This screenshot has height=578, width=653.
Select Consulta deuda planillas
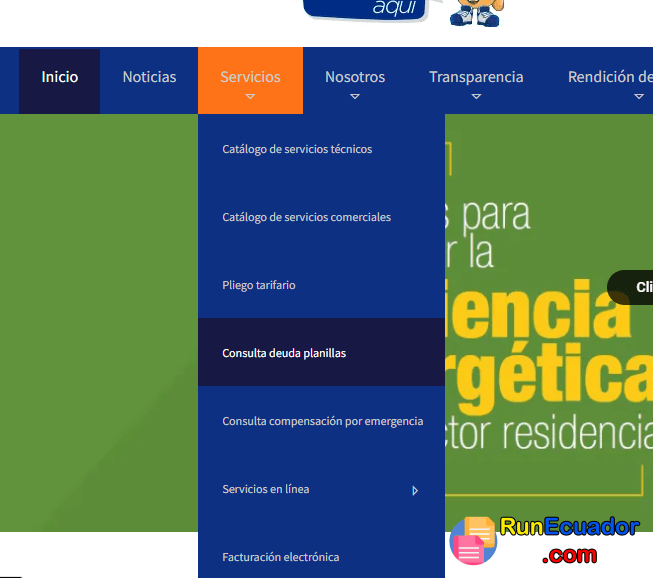click(322, 352)
